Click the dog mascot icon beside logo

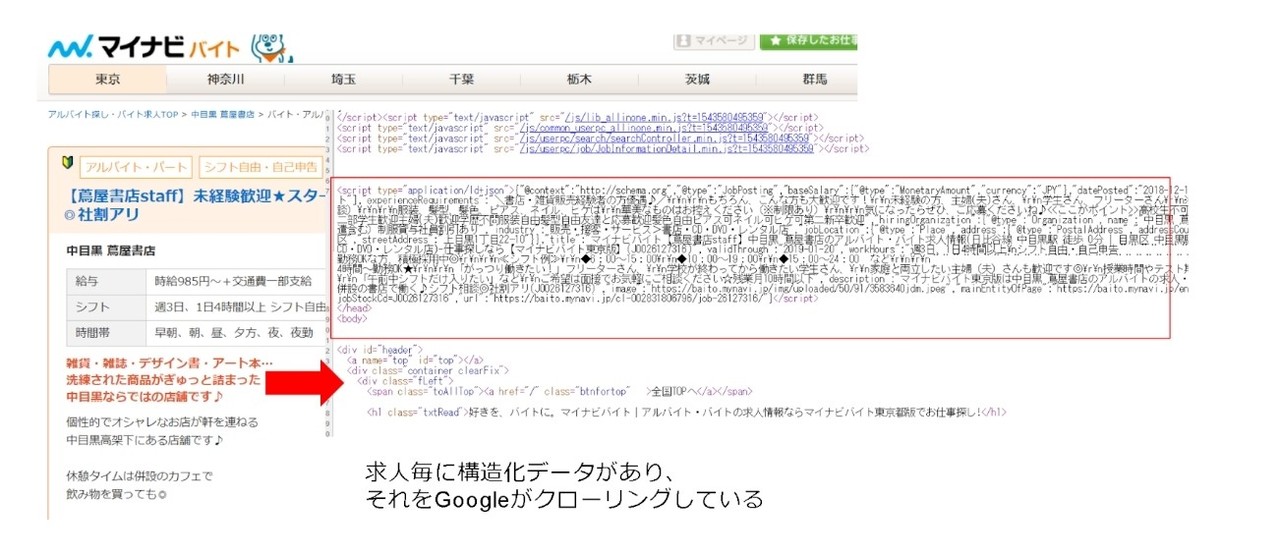pyautogui.click(x=272, y=47)
